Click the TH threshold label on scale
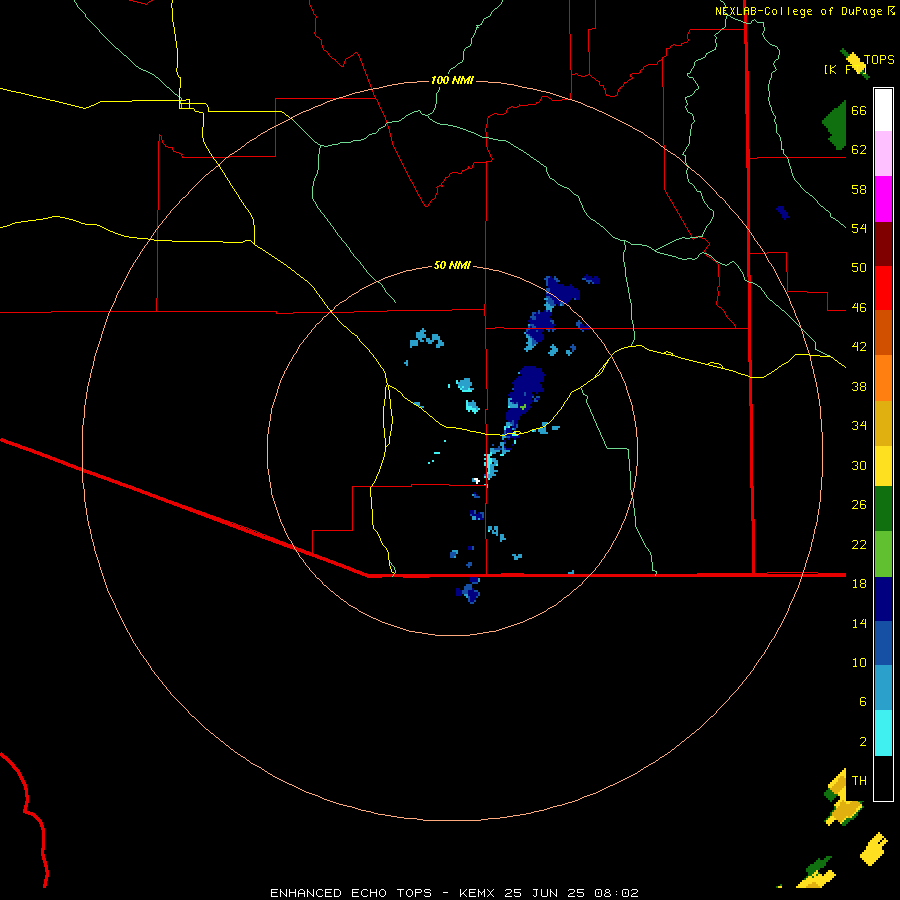This screenshot has width=900, height=900. 859,781
